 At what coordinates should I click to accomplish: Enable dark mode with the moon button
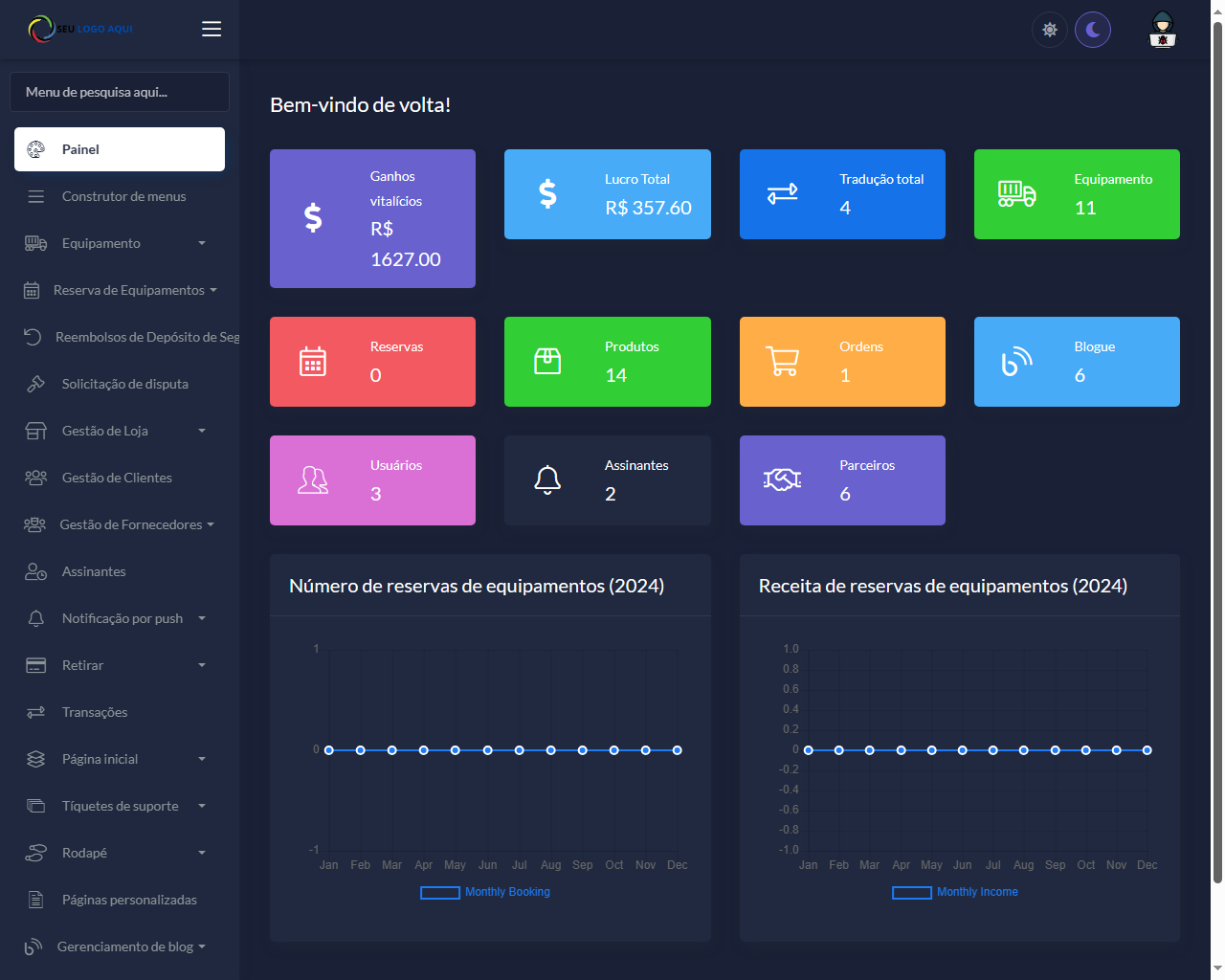coord(1092,30)
